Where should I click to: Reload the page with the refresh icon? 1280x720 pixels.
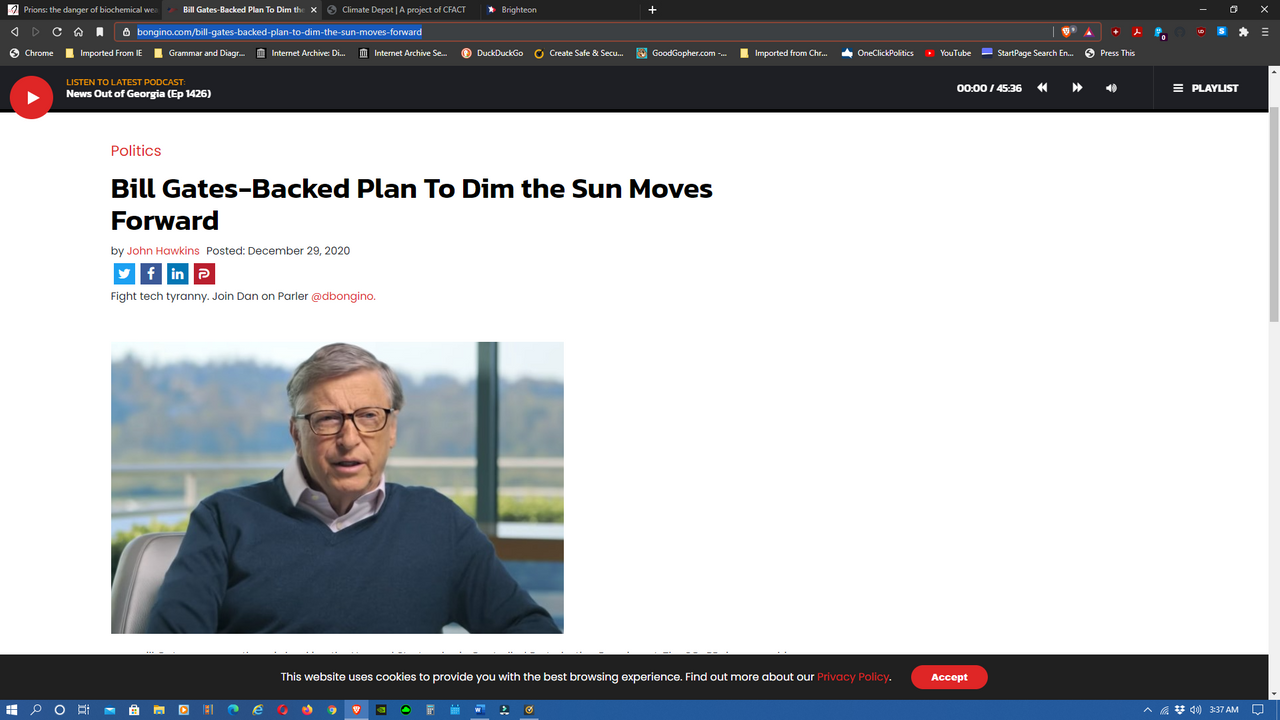tap(57, 32)
